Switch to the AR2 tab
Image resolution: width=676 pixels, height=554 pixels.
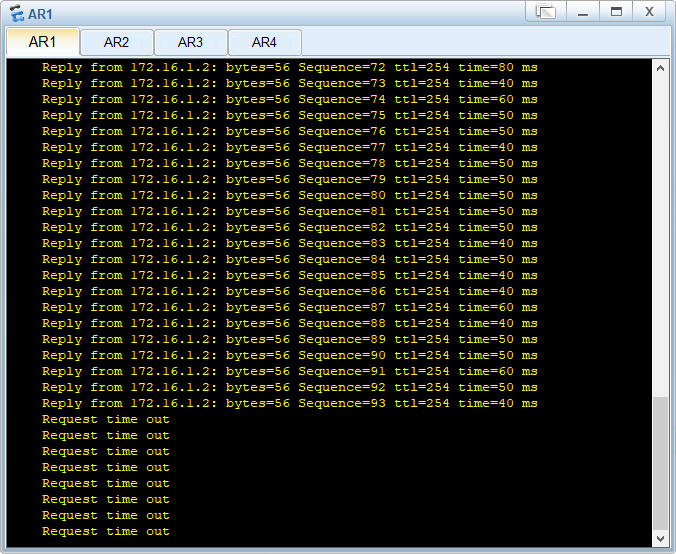pyautogui.click(x=116, y=43)
